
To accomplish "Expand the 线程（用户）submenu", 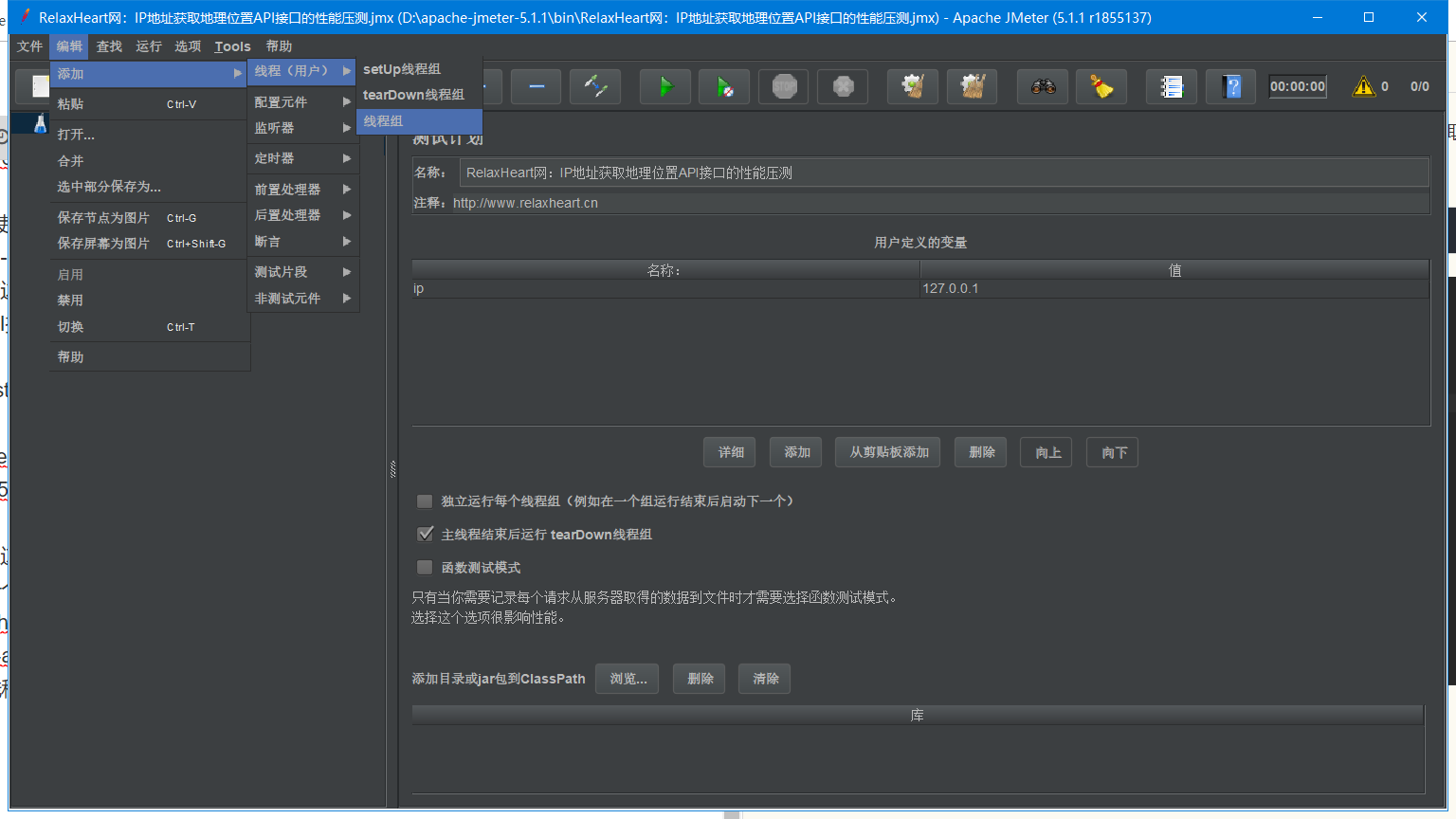I will pyautogui.click(x=301, y=71).
